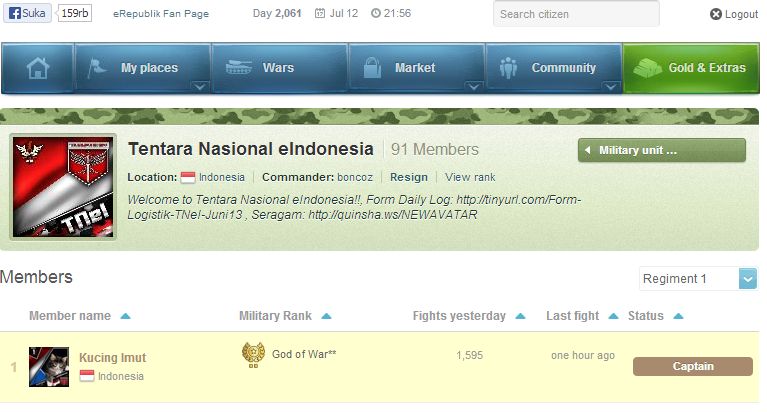Click the Home icon in navigation bar
This screenshot has width=767, height=412.
coord(37,68)
